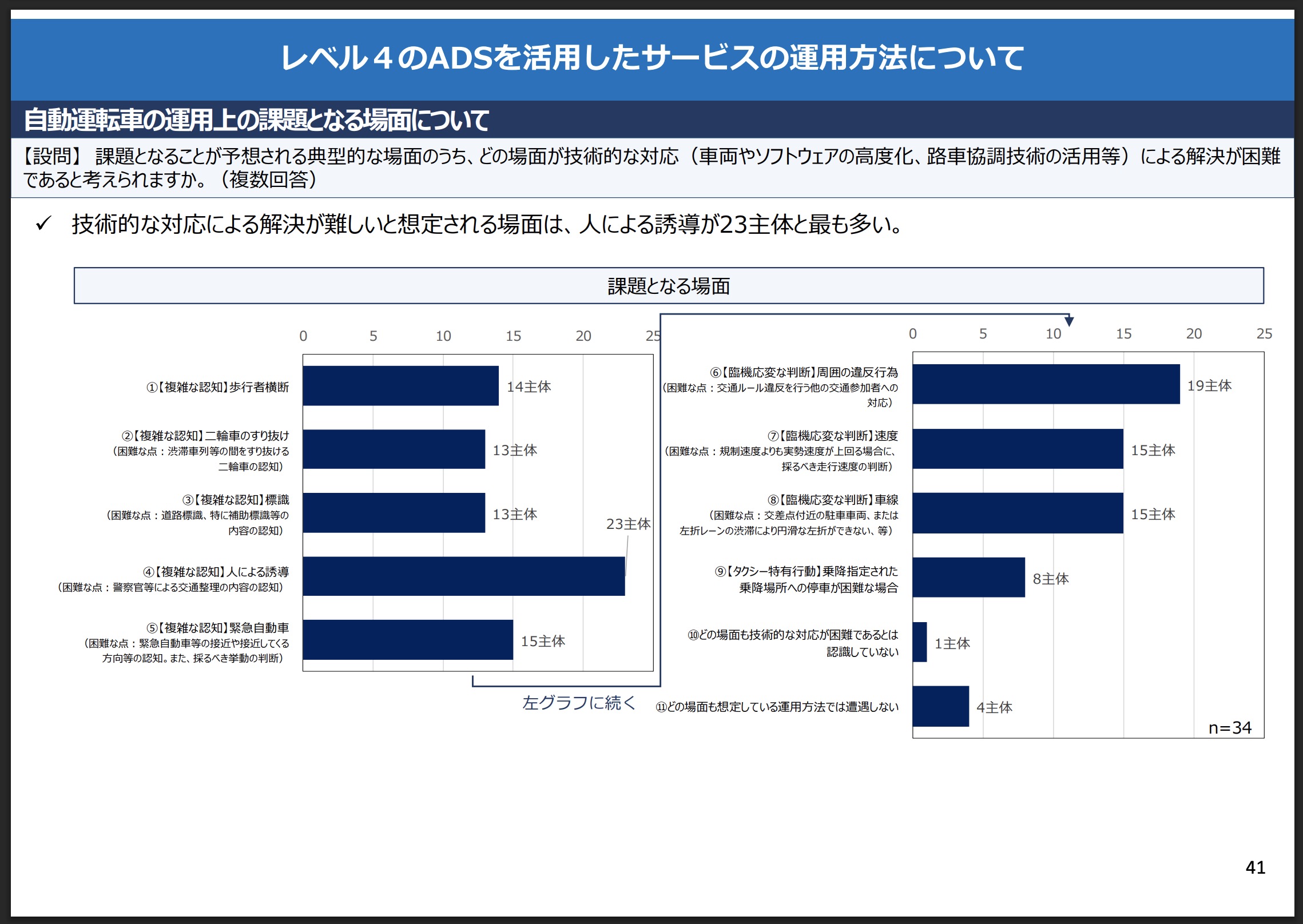Image resolution: width=1303 pixels, height=924 pixels.
Task: Click the n=34 sample size label
Action: pos(1230,728)
